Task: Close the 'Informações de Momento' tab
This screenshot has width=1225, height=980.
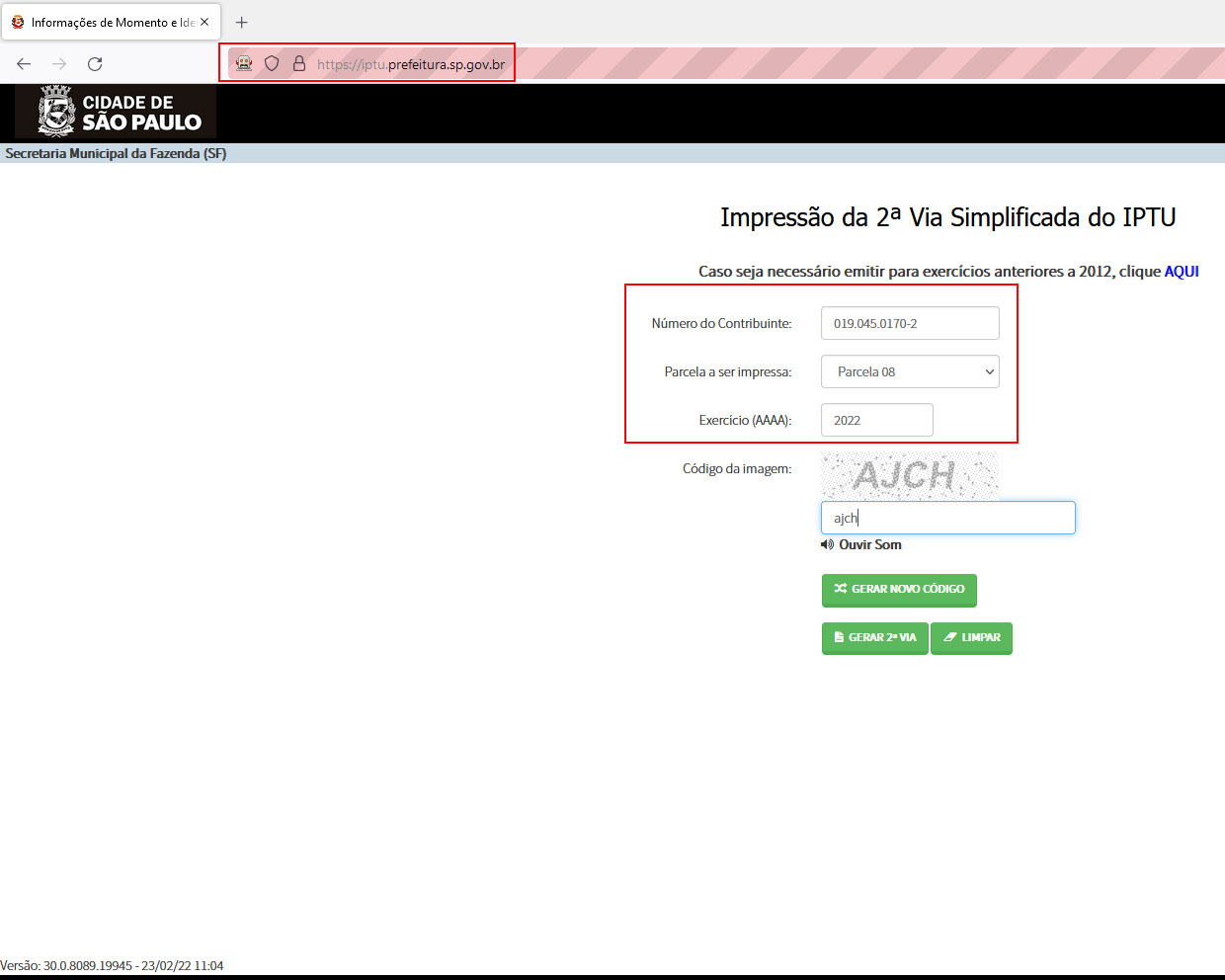Action: coord(204,22)
